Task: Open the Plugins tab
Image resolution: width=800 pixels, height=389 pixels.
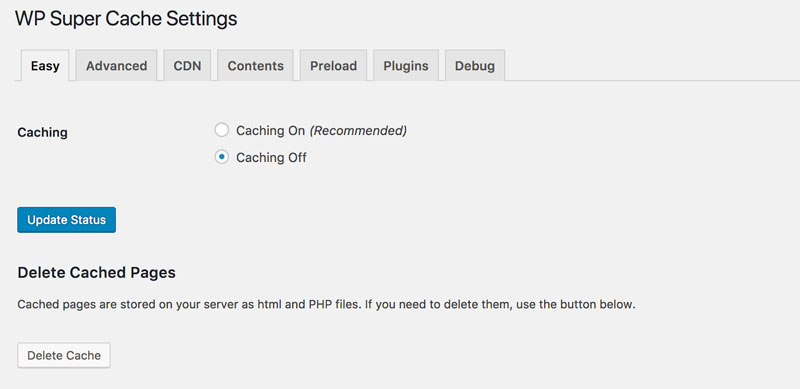Action: 406,66
